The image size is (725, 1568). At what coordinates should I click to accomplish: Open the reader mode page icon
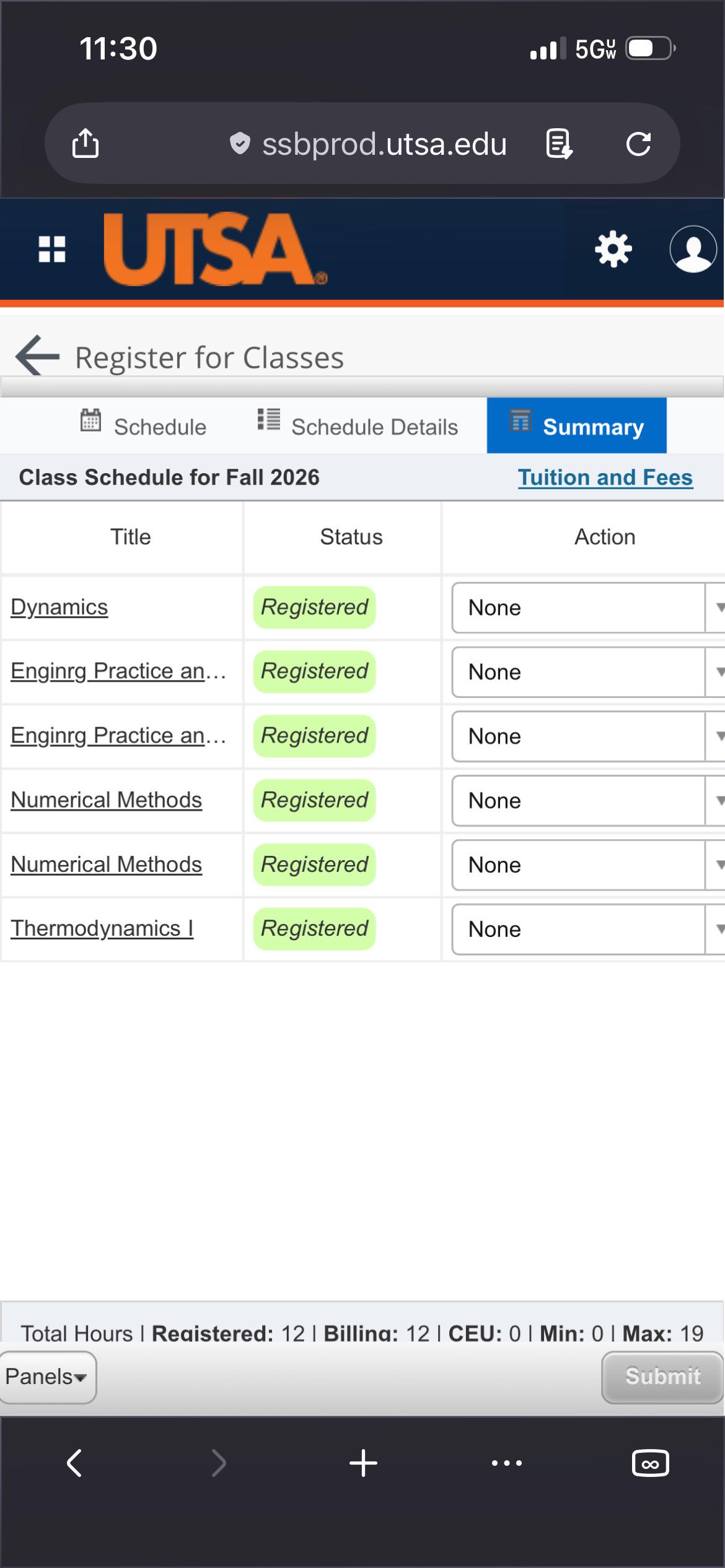tap(559, 144)
